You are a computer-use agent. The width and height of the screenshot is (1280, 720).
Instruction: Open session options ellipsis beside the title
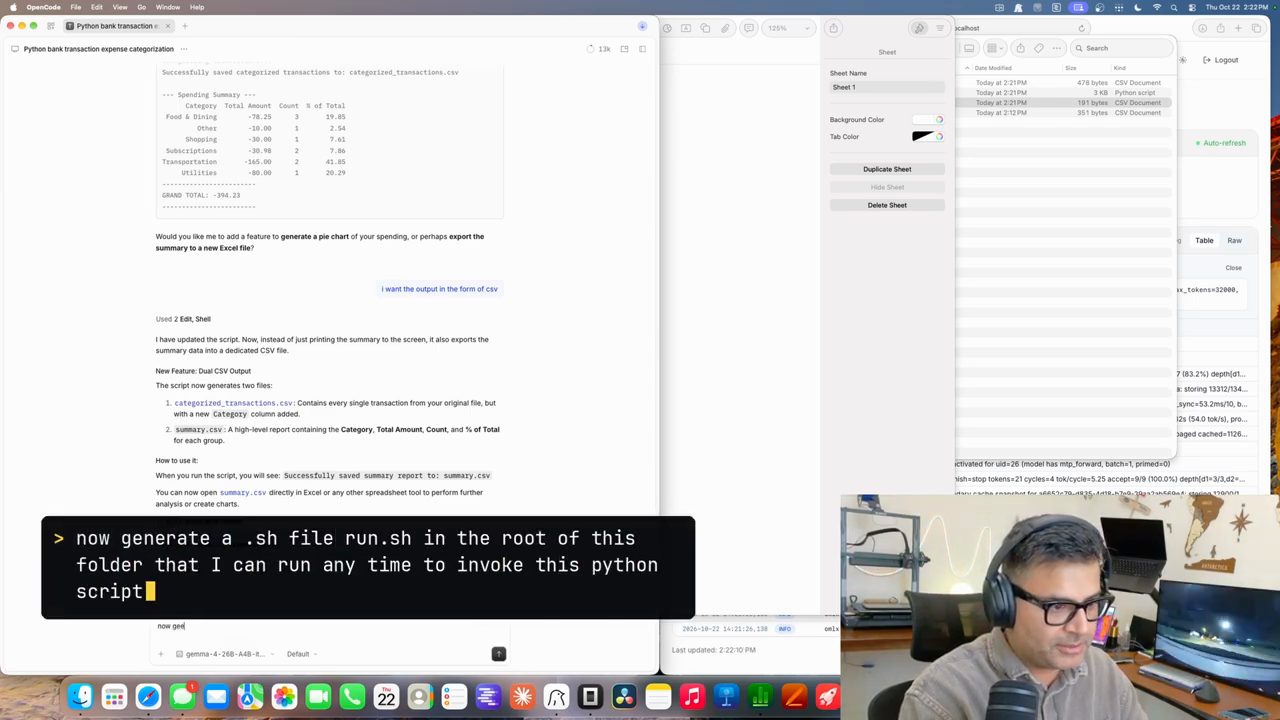(184, 49)
